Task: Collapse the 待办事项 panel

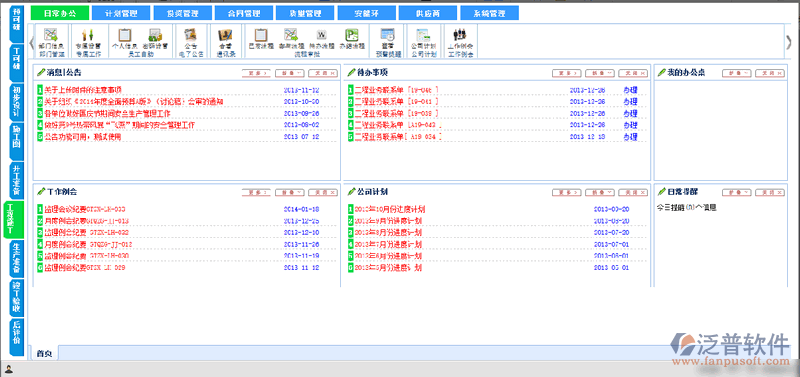Action: point(600,73)
